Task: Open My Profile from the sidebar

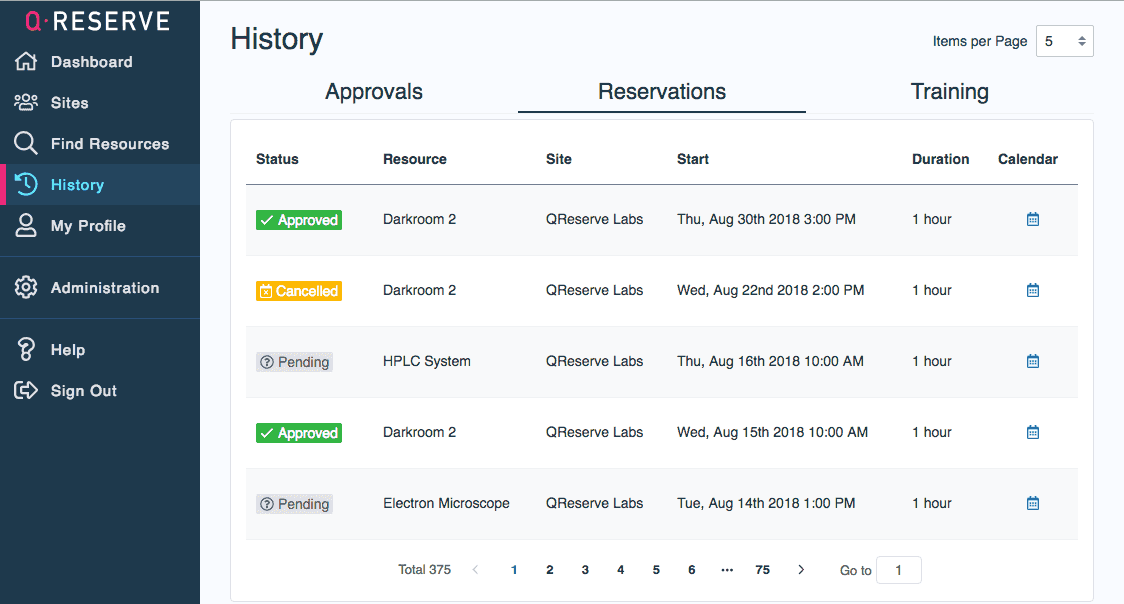Action: (88, 226)
